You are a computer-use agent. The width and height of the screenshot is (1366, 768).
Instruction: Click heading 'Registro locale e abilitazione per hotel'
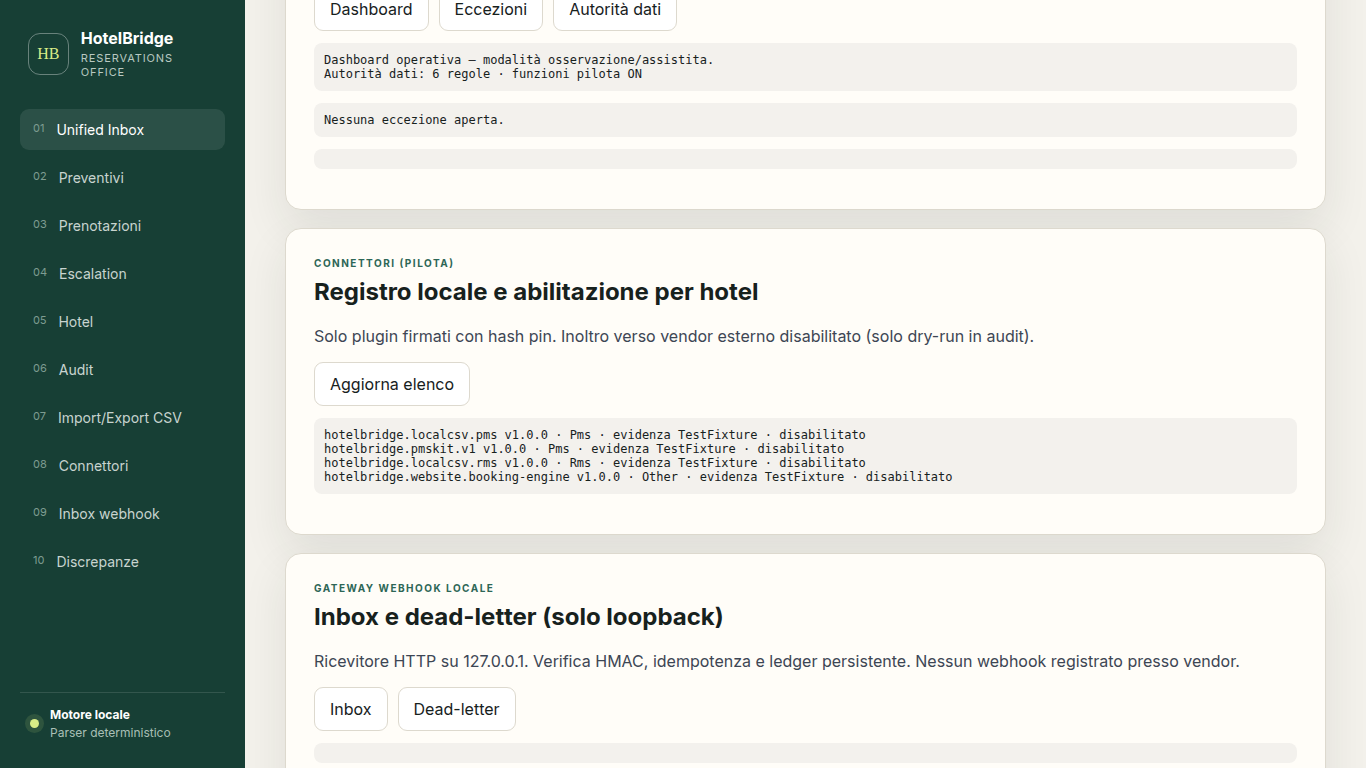coord(536,292)
